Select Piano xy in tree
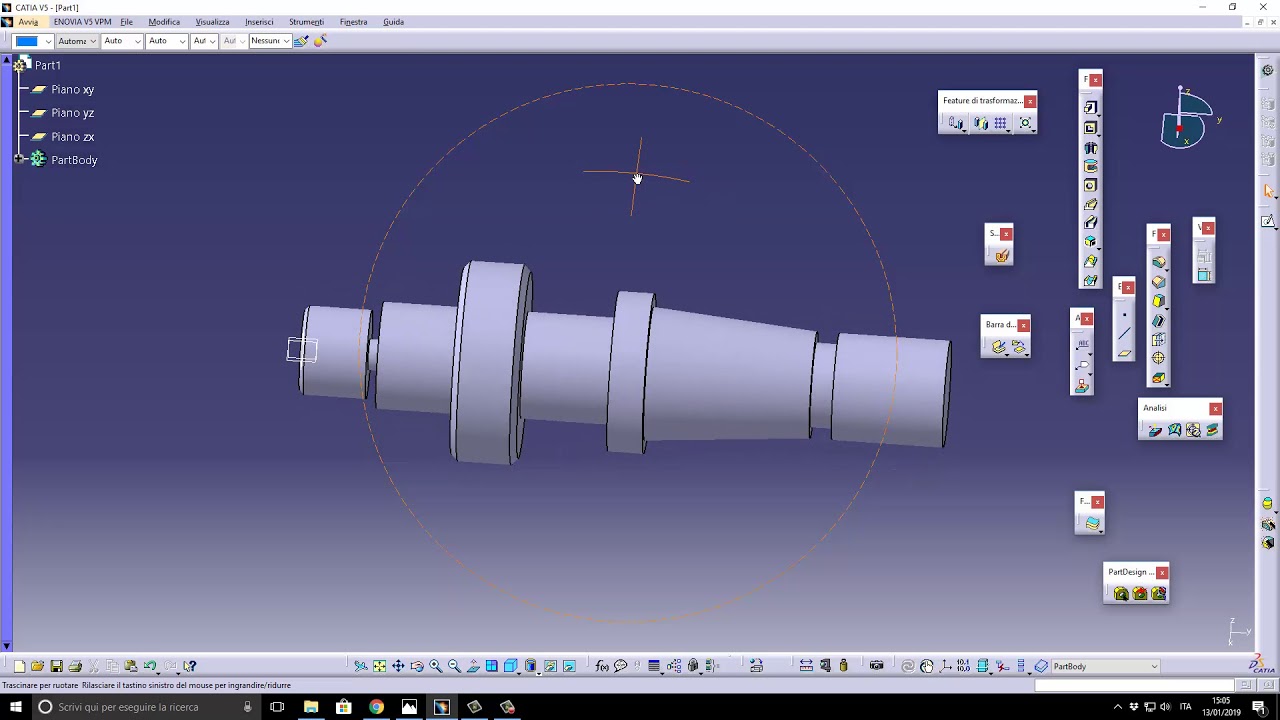This screenshot has height=720, width=1280. 72,89
